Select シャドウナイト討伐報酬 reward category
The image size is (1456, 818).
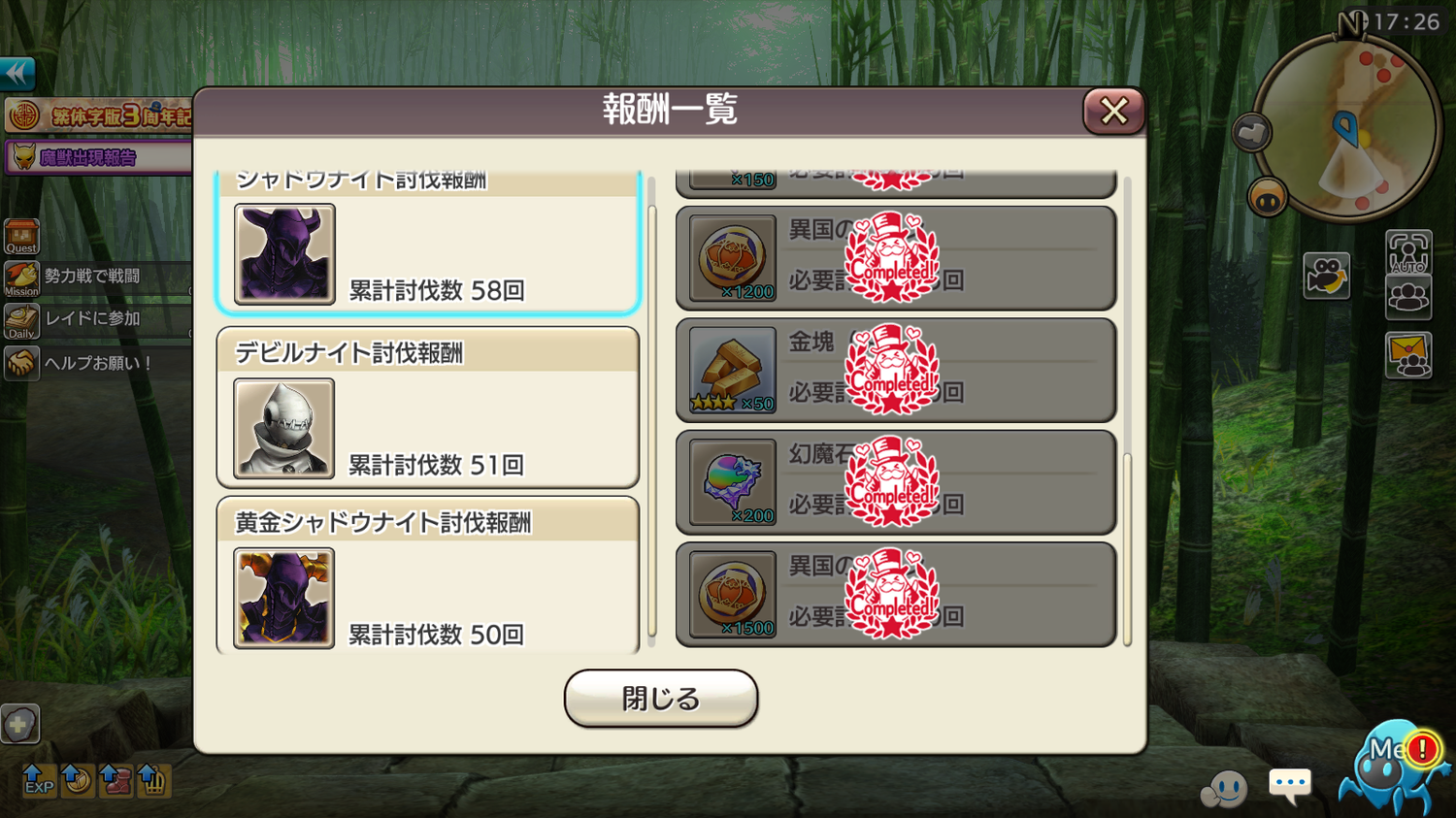pos(428,243)
